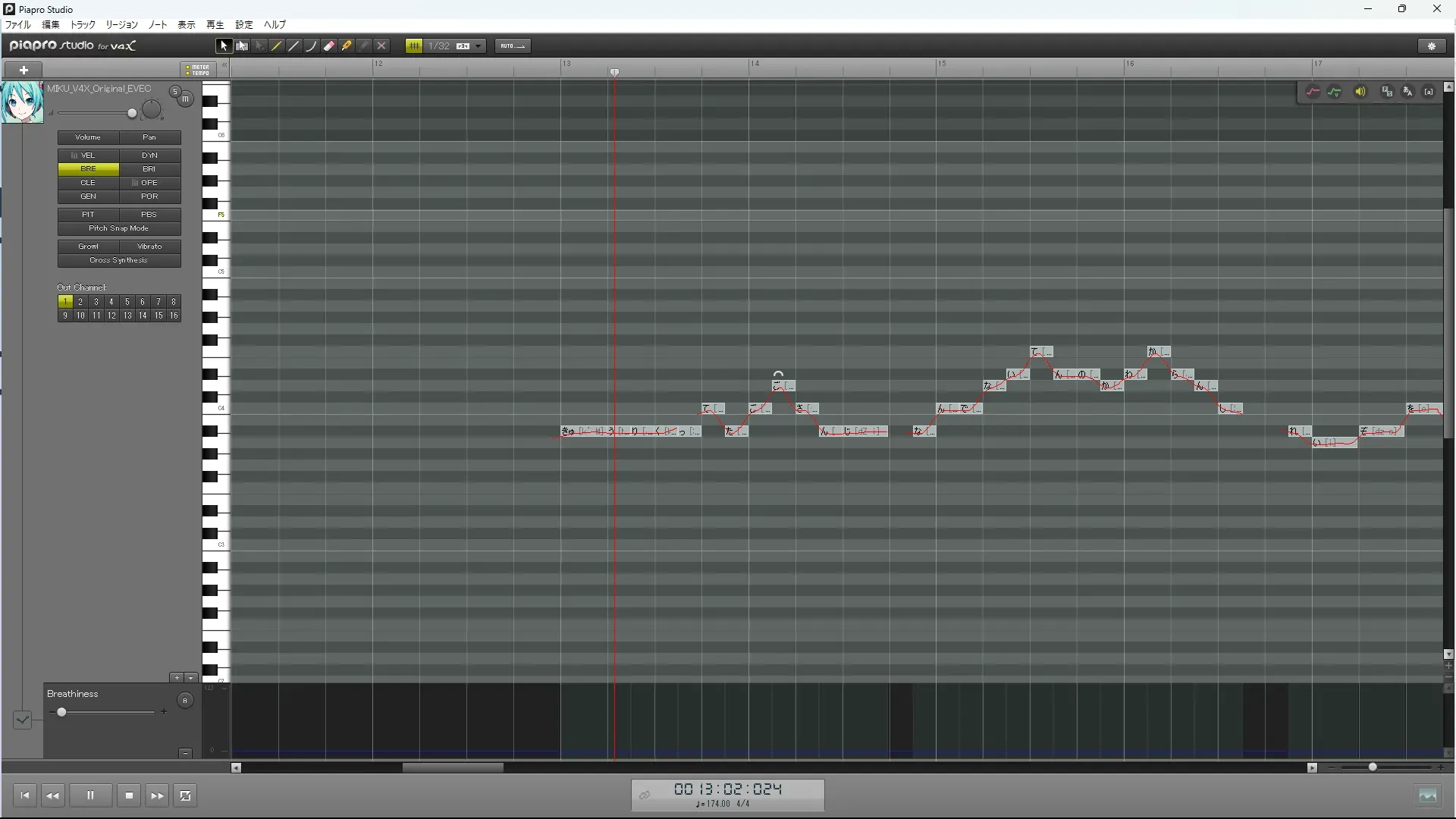Click the yellow speaker monitor icon
This screenshot has width=1456, height=819.
[1360, 92]
